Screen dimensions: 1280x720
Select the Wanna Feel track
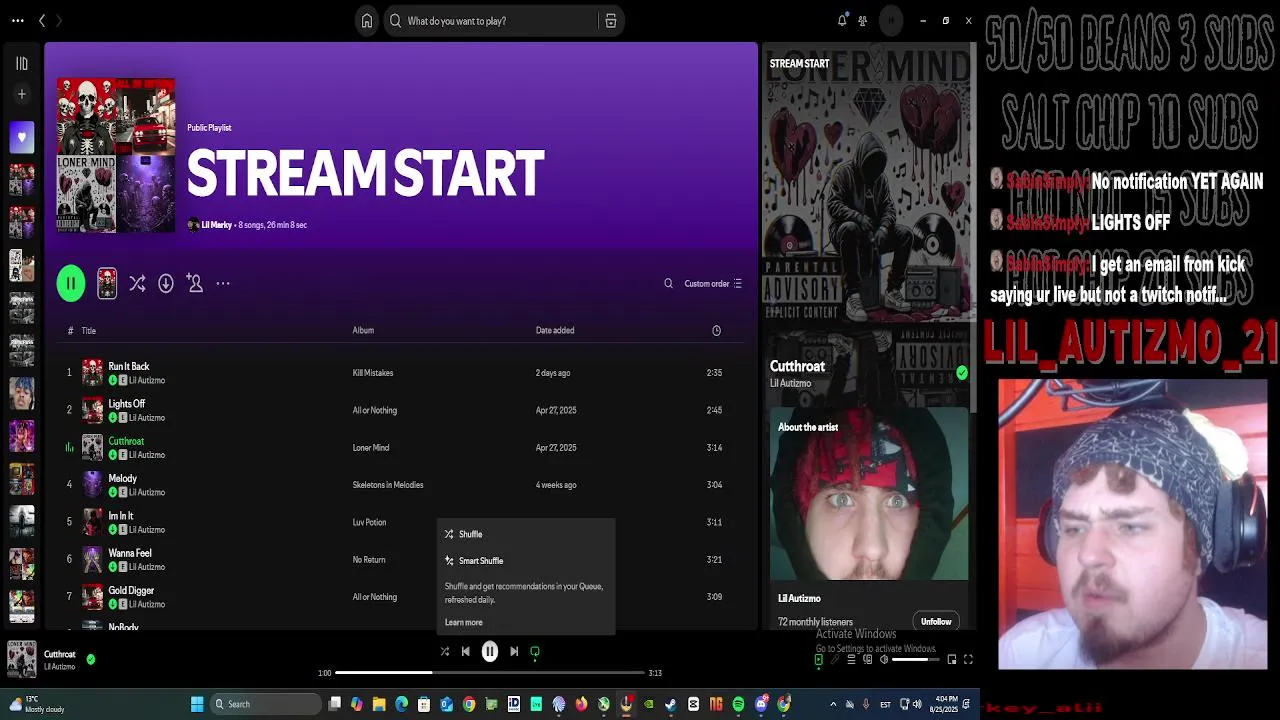[x=400, y=560]
